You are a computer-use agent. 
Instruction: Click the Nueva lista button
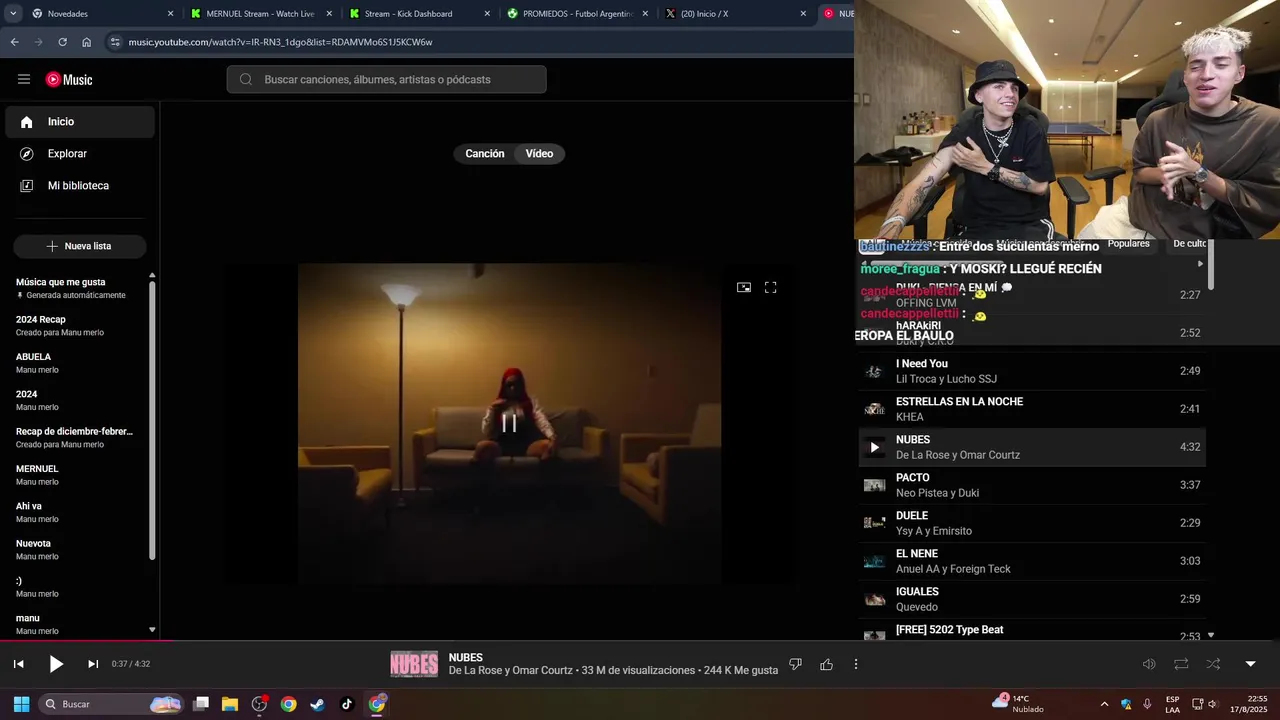[x=80, y=246]
